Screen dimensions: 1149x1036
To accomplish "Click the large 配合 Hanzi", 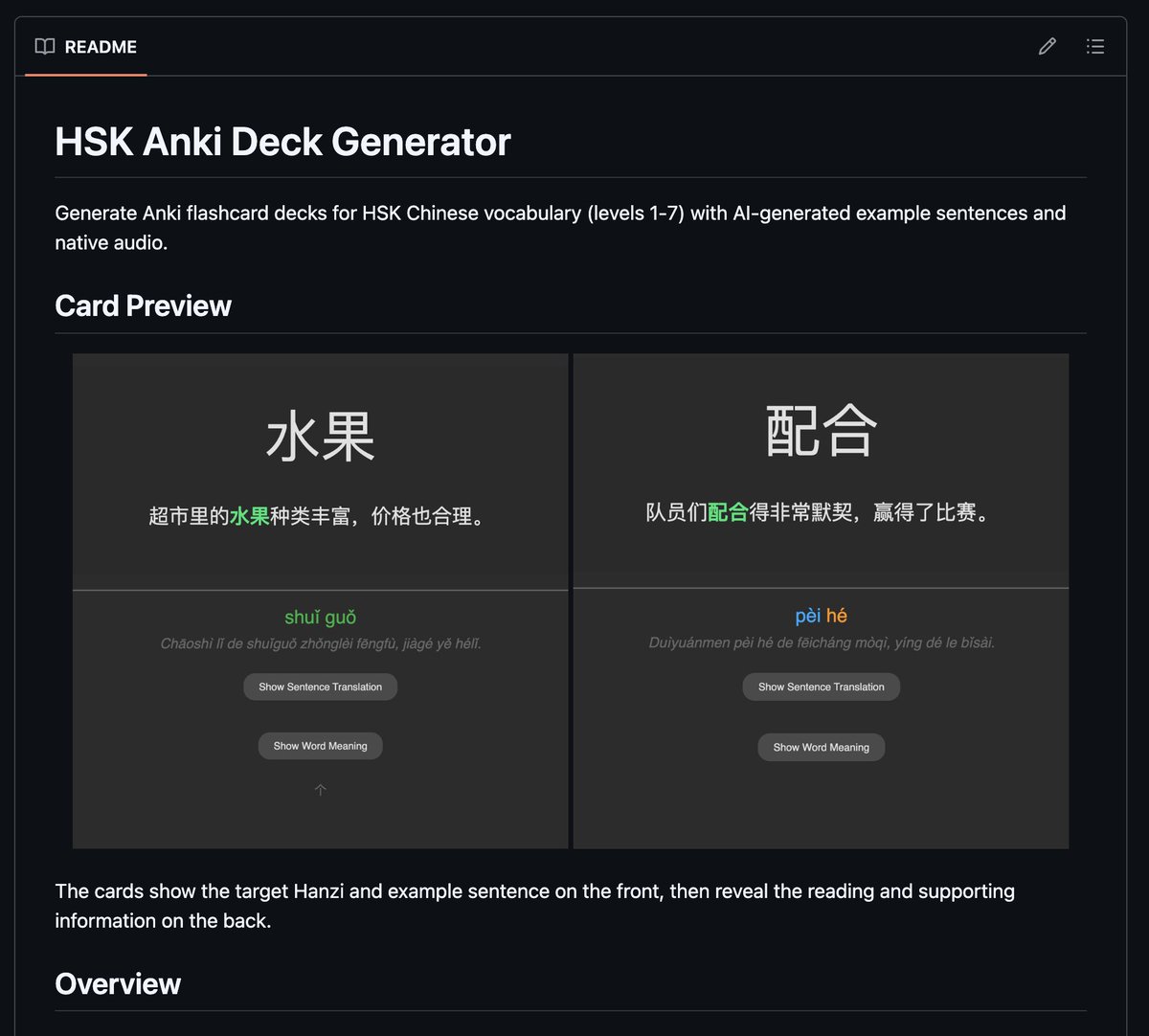I will point(821,431).
